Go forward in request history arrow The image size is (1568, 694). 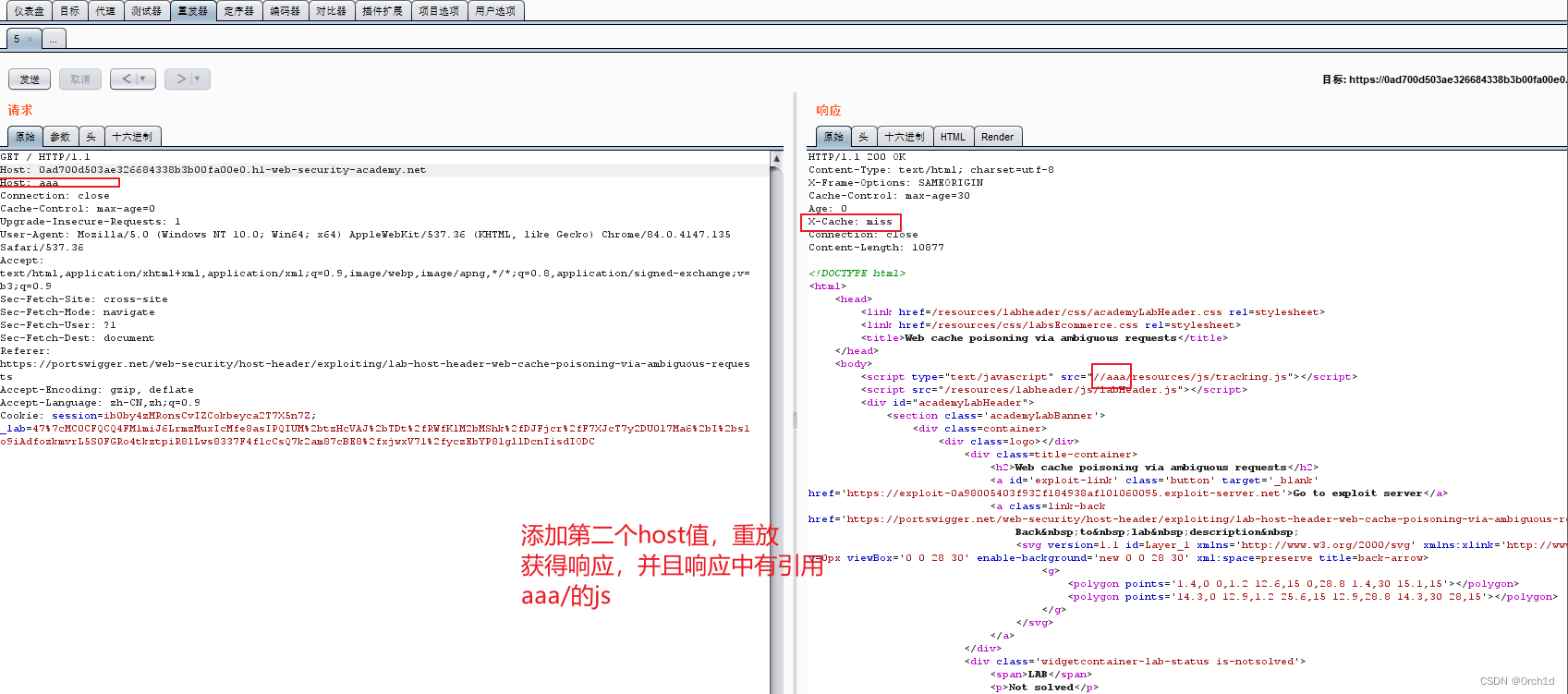pos(181,79)
